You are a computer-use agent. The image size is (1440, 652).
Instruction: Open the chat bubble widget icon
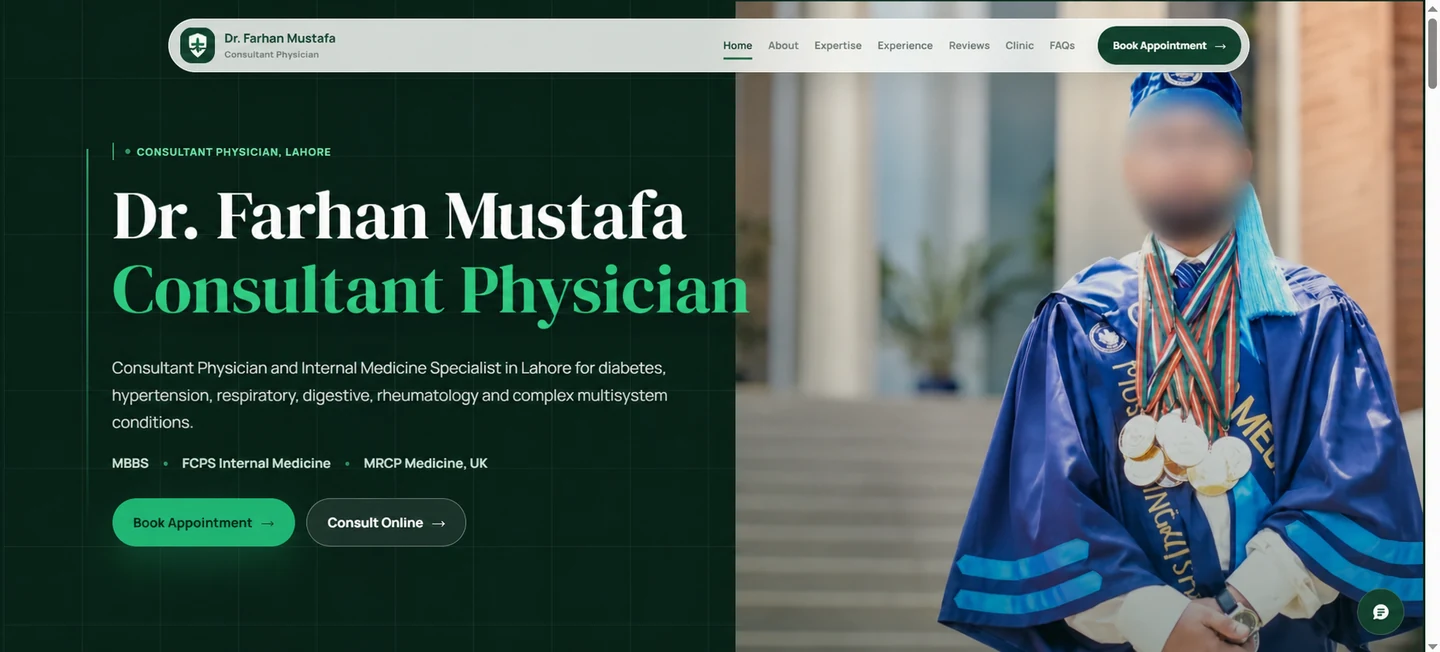(x=1380, y=612)
